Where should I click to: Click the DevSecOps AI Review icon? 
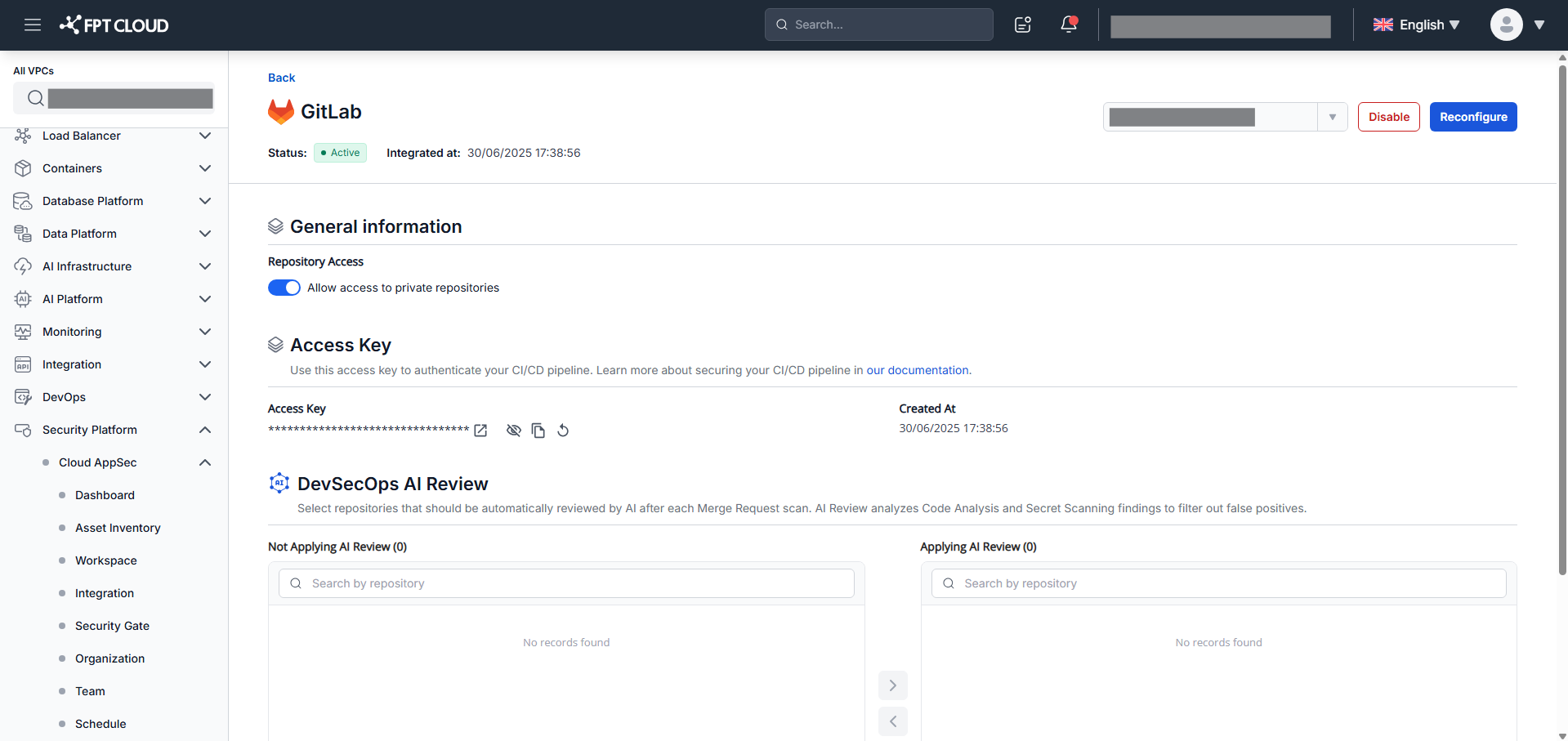pyautogui.click(x=279, y=483)
